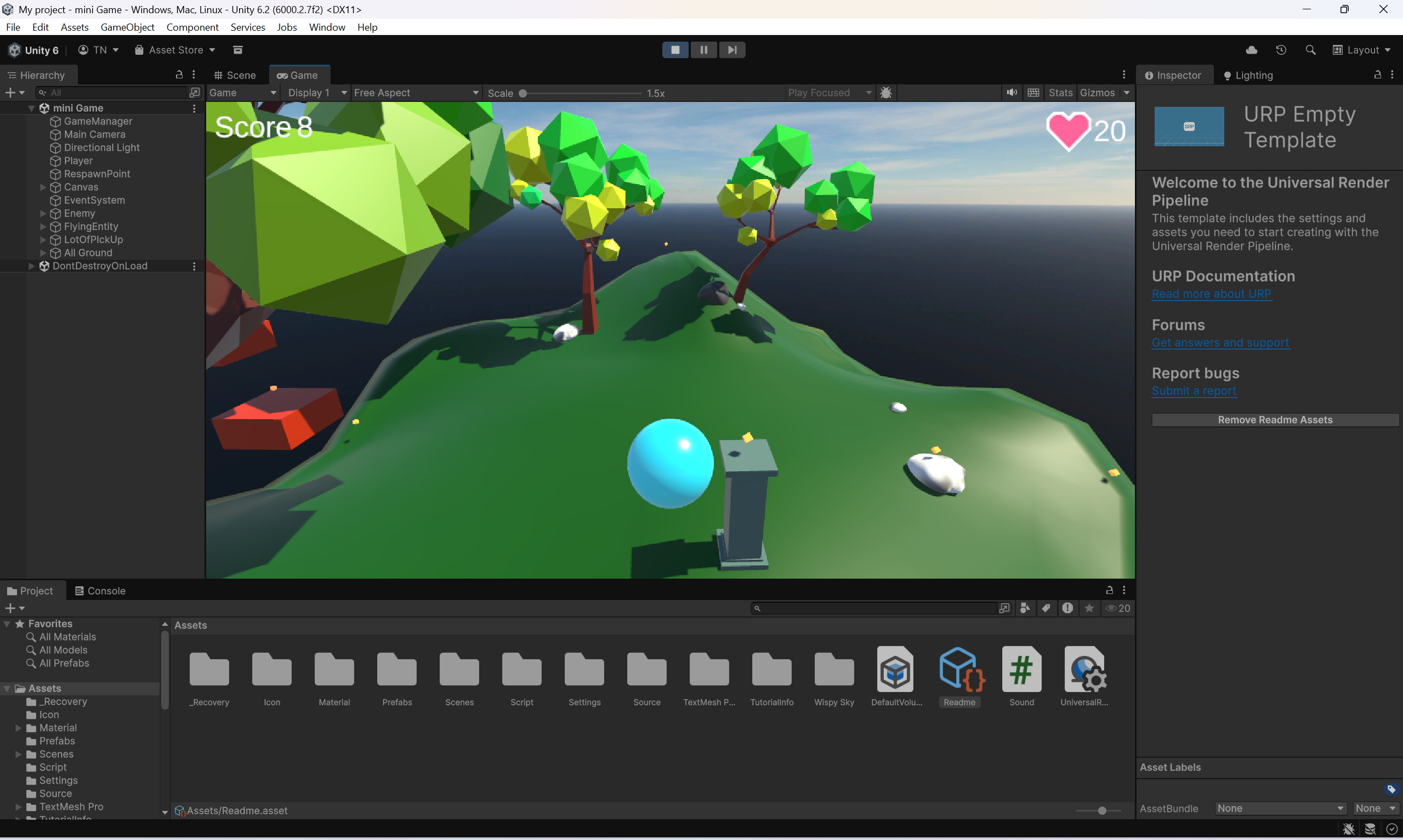The width and height of the screenshot is (1403, 840).
Task: Open the GameObject menu
Action: (x=127, y=27)
